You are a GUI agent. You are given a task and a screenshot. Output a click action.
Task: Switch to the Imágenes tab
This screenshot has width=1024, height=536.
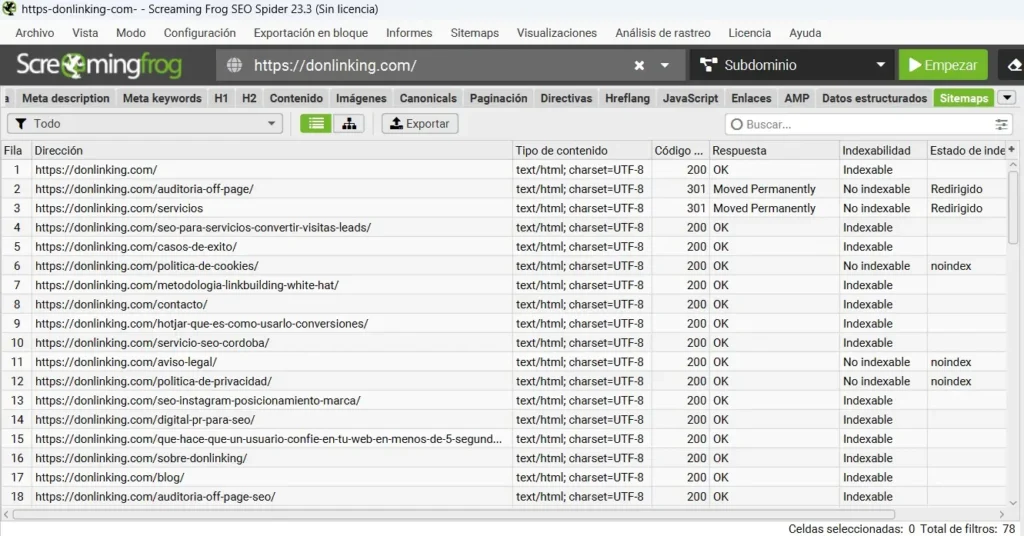tap(361, 98)
